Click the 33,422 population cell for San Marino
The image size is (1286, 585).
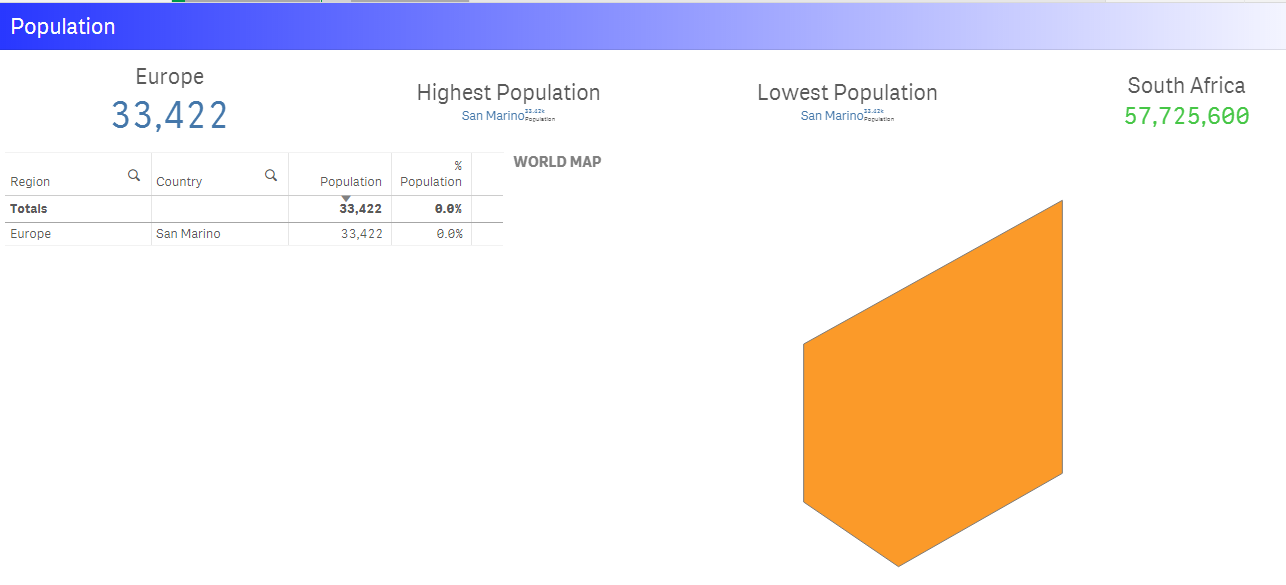(x=361, y=234)
